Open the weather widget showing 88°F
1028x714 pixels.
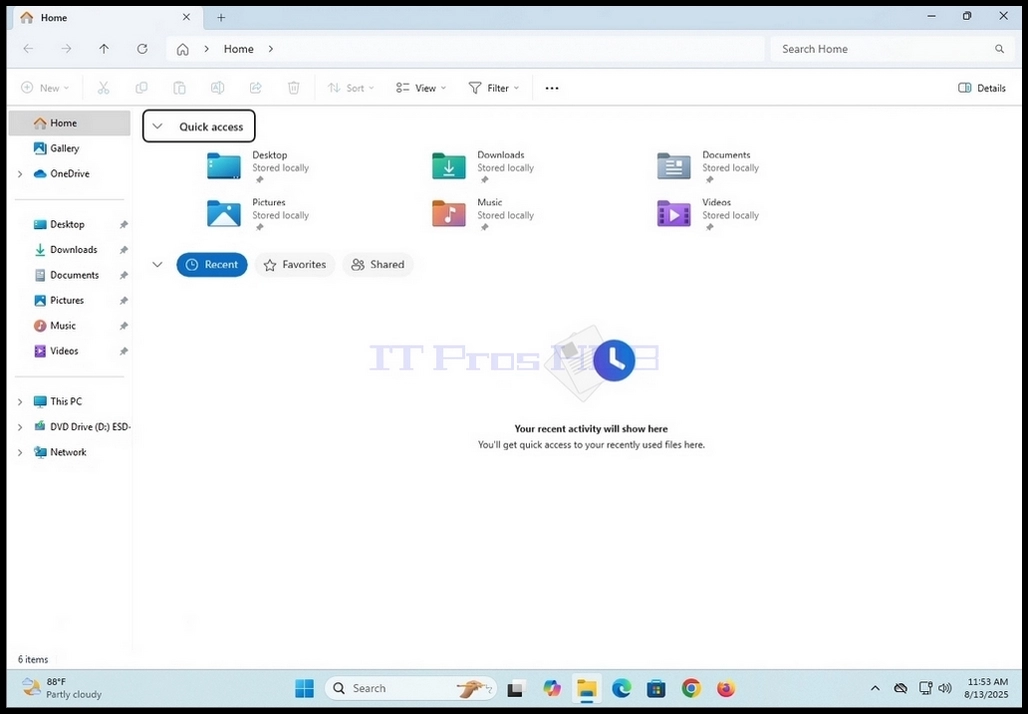(x=62, y=688)
